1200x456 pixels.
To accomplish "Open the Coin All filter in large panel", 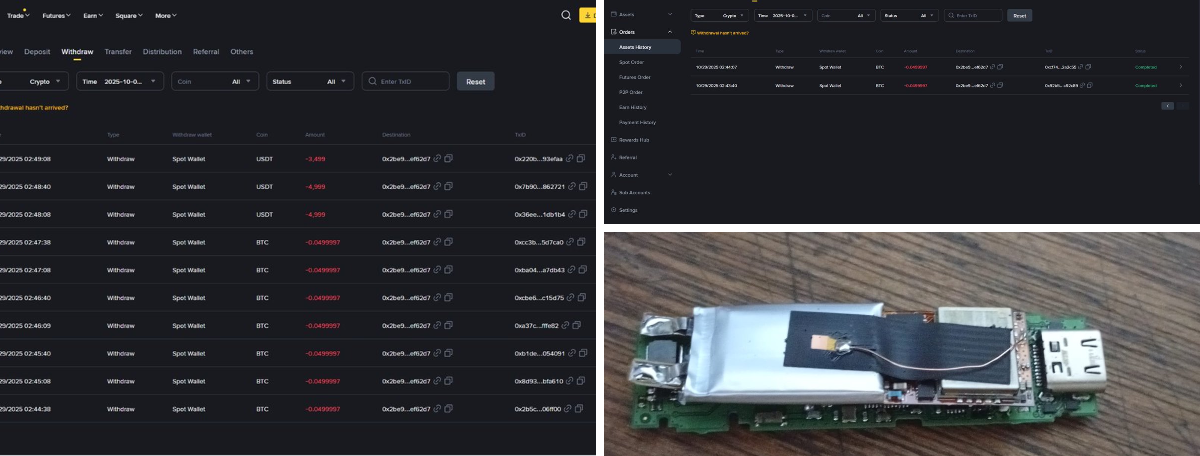I will pos(215,81).
